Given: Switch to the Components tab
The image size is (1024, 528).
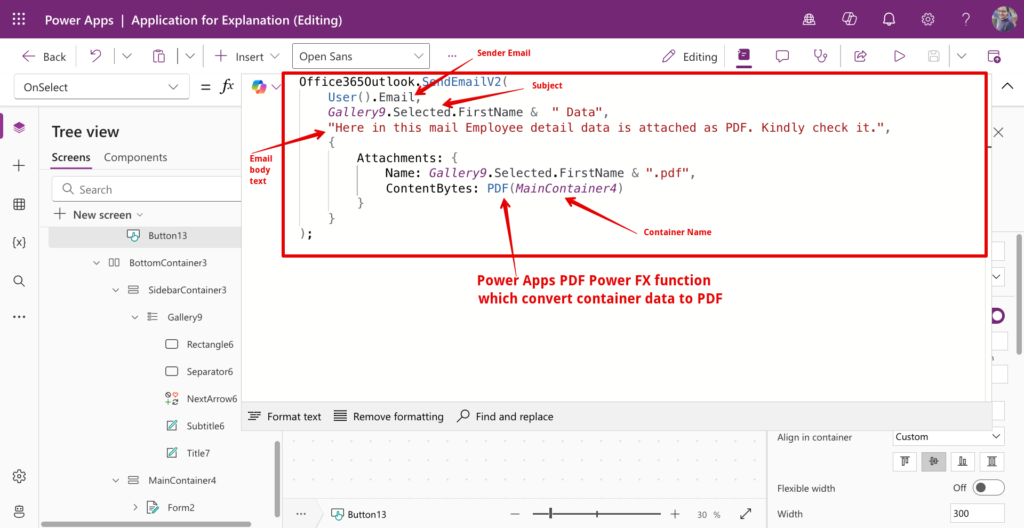Looking at the screenshot, I should coord(135,157).
